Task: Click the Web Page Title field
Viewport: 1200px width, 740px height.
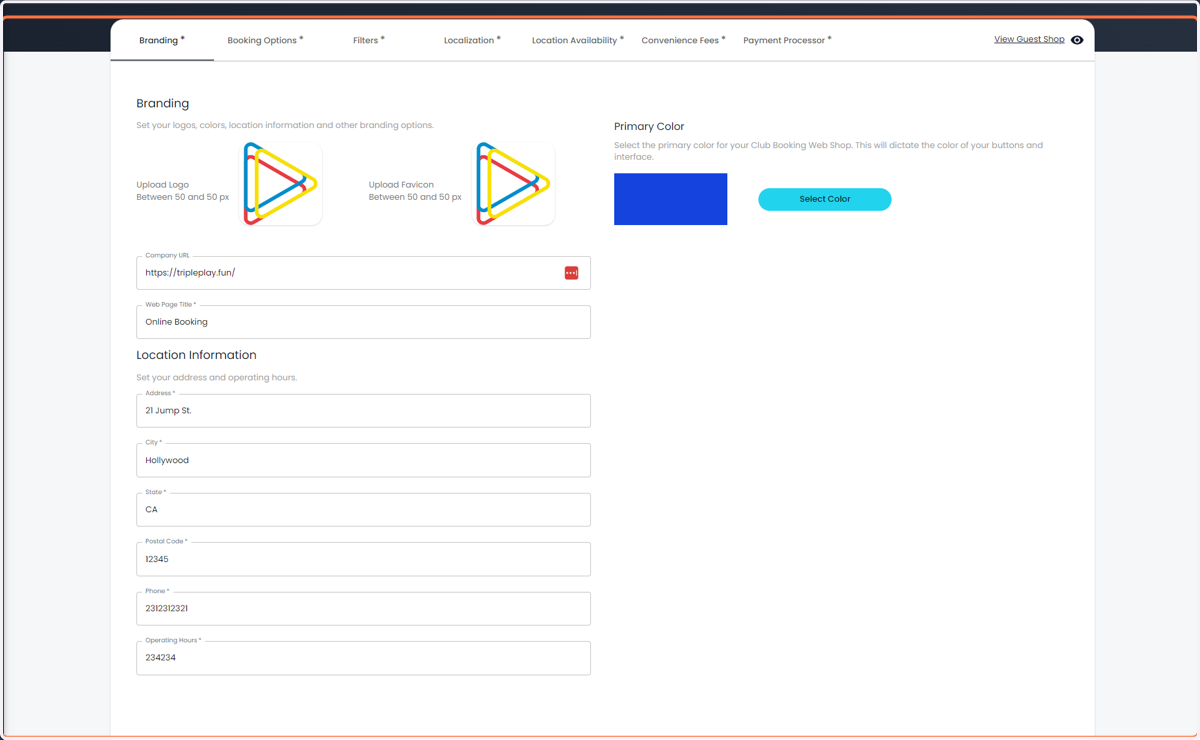Action: tap(363, 322)
